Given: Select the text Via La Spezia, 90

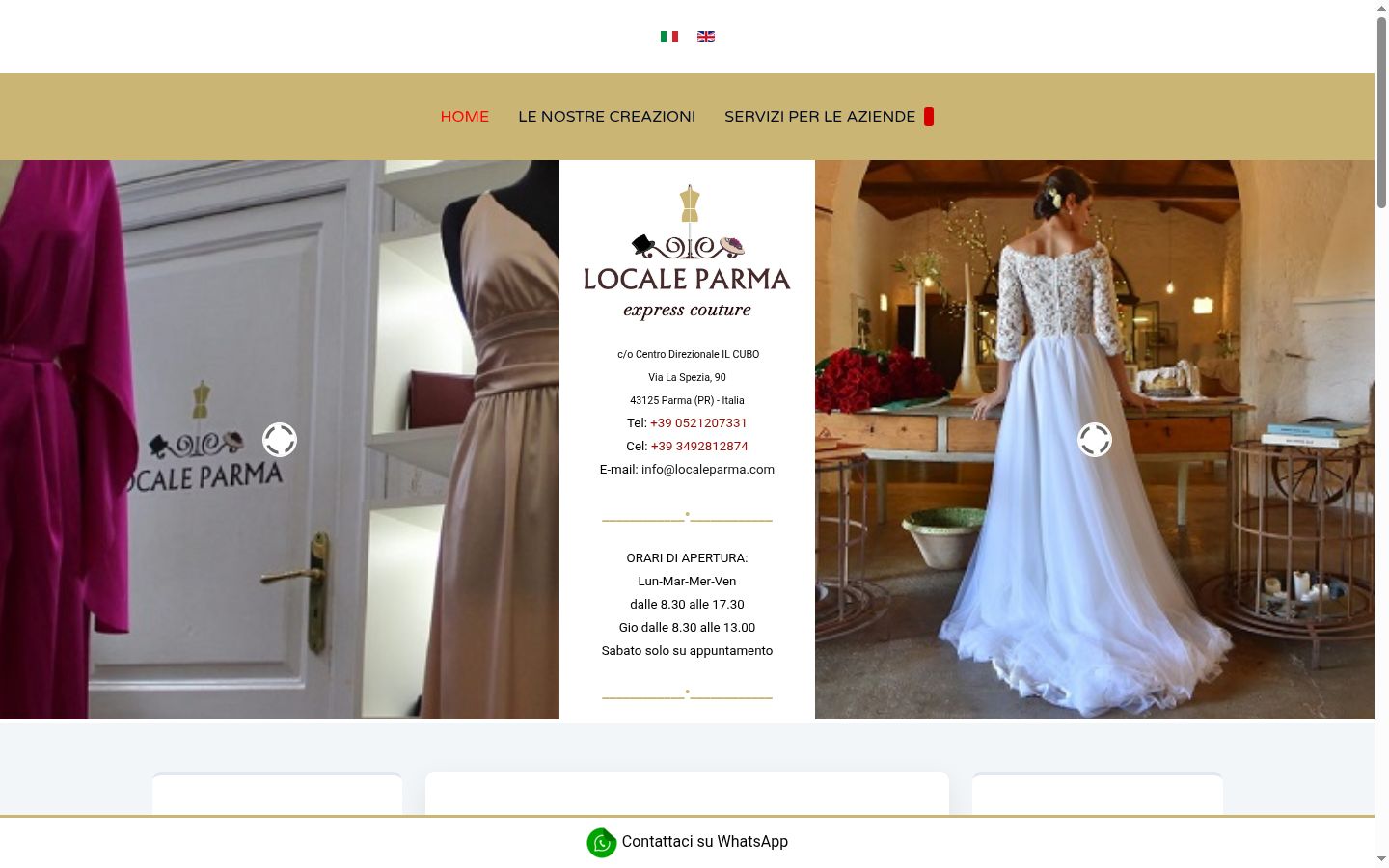Looking at the screenshot, I should point(687,377).
